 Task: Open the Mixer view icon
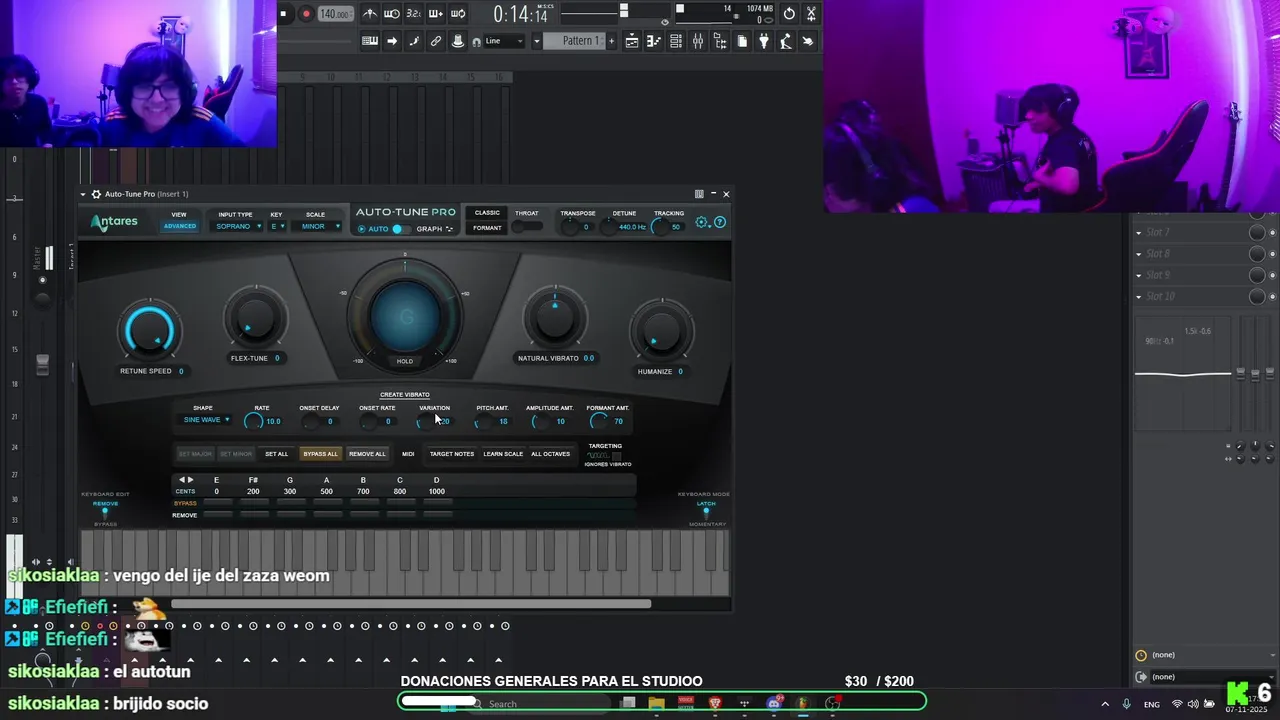tap(698, 41)
